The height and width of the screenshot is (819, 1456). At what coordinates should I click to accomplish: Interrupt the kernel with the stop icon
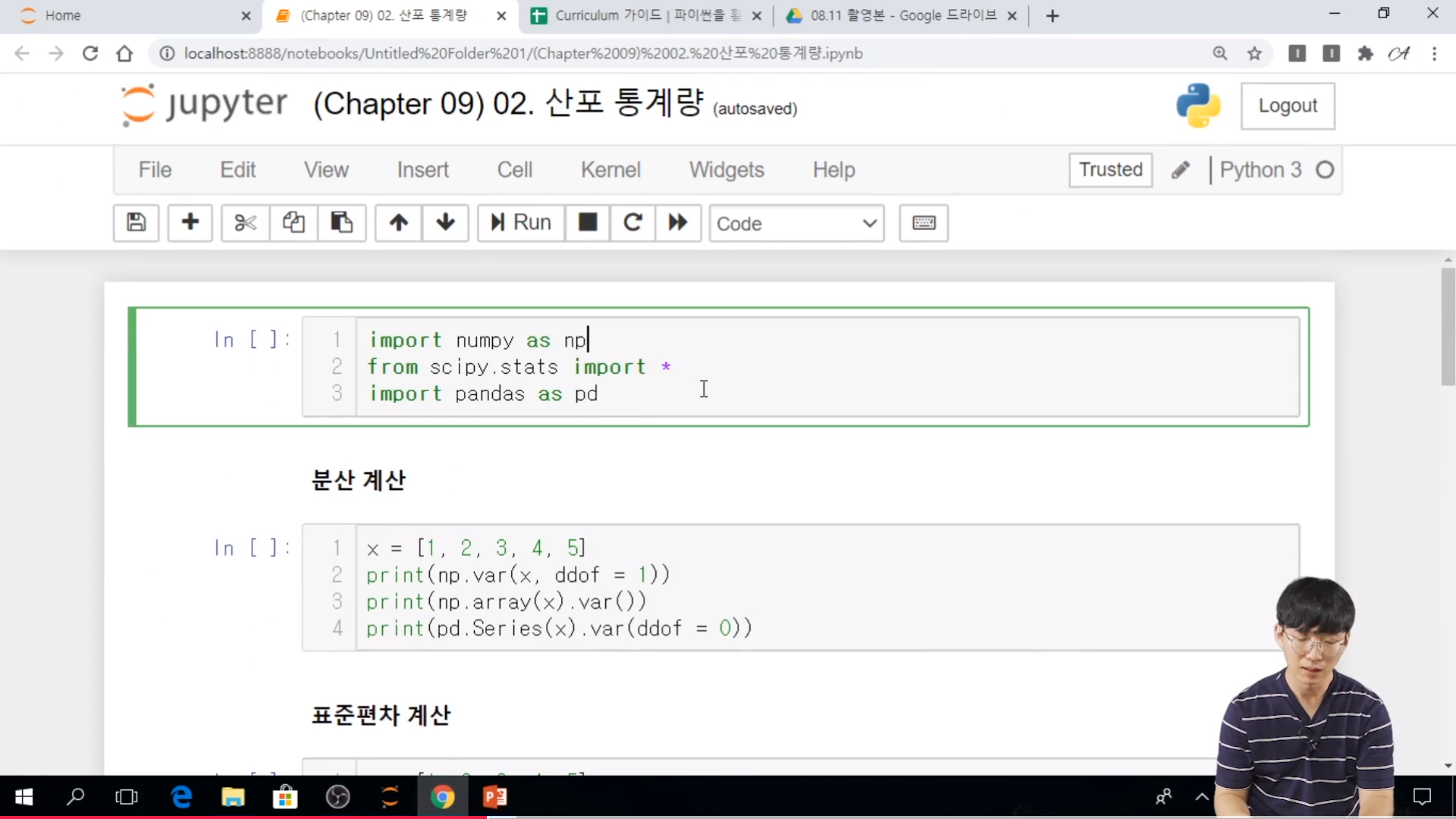click(x=587, y=222)
